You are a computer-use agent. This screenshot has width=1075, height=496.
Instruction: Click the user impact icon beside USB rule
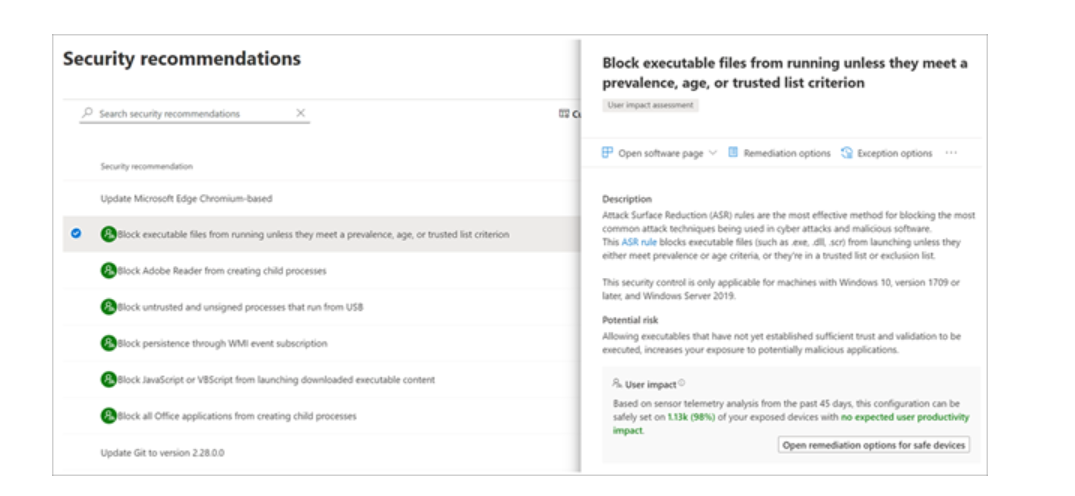click(x=108, y=307)
